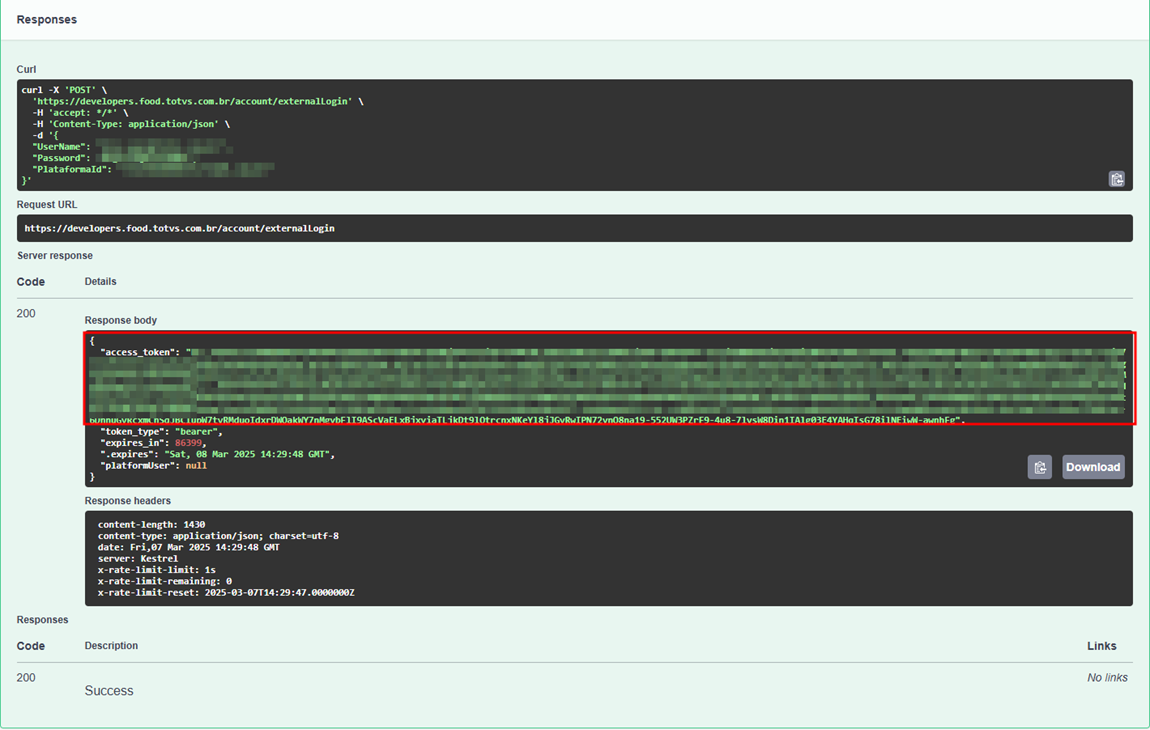Image resolution: width=1150 pixels, height=730 pixels.
Task: Click the Request URL label
Action: [x=47, y=205]
